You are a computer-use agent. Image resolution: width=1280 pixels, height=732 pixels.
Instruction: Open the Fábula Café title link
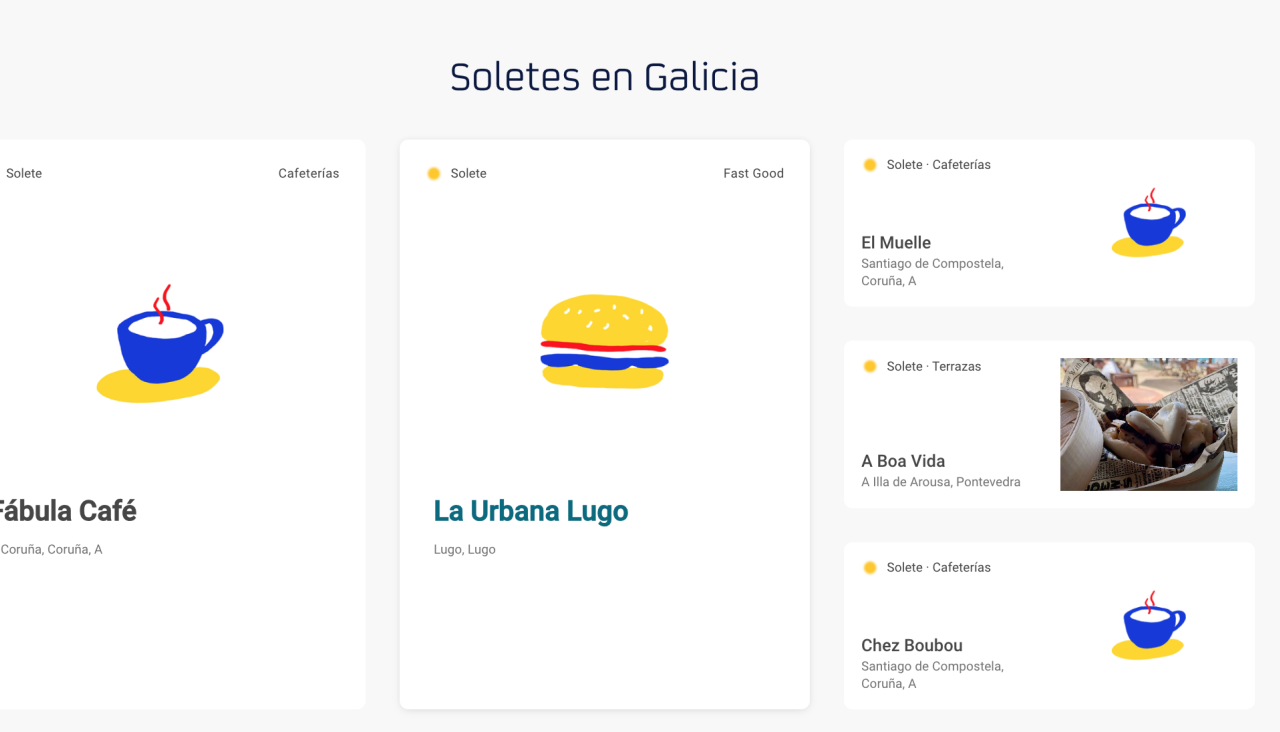(66, 511)
